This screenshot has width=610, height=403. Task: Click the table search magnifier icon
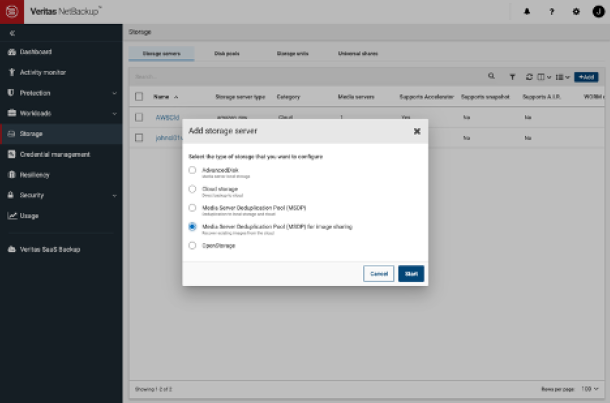click(491, 76)
